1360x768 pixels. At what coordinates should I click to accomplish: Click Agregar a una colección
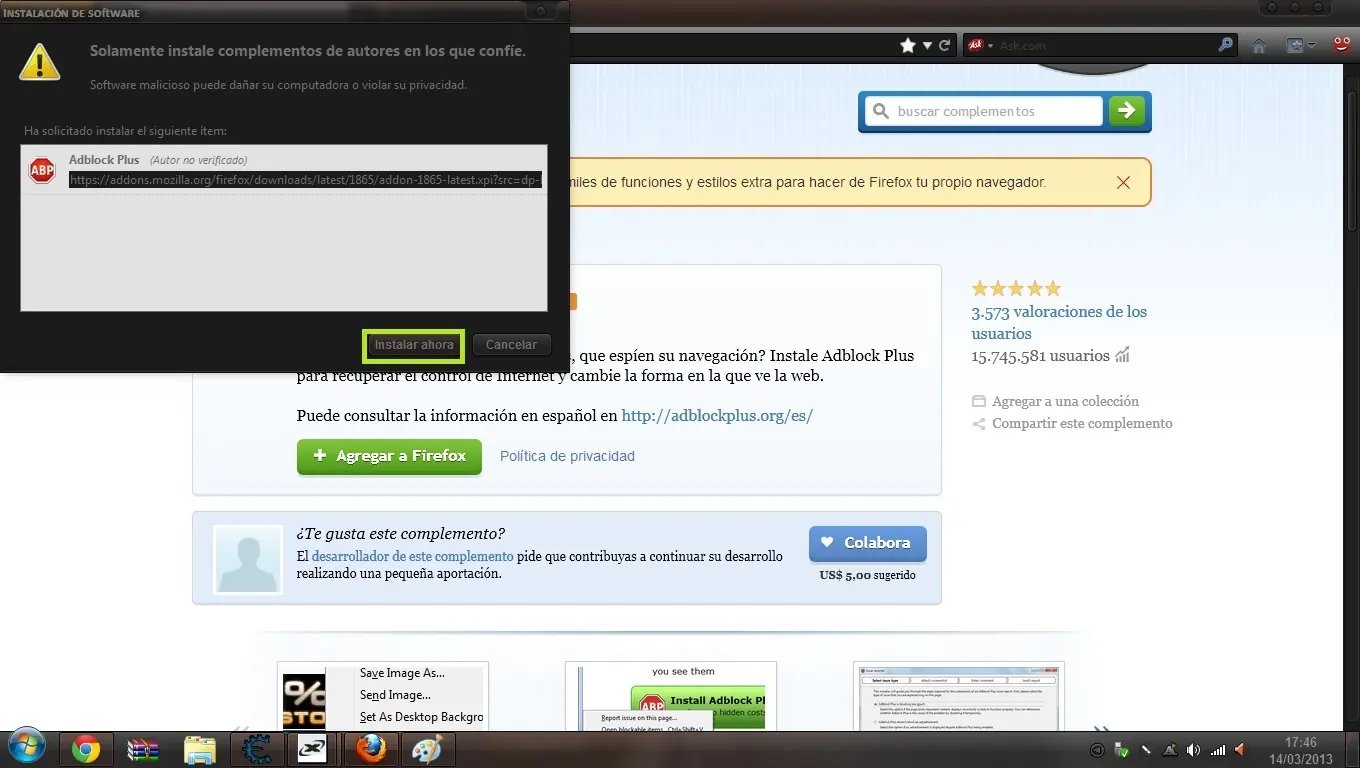(1065, 401)
